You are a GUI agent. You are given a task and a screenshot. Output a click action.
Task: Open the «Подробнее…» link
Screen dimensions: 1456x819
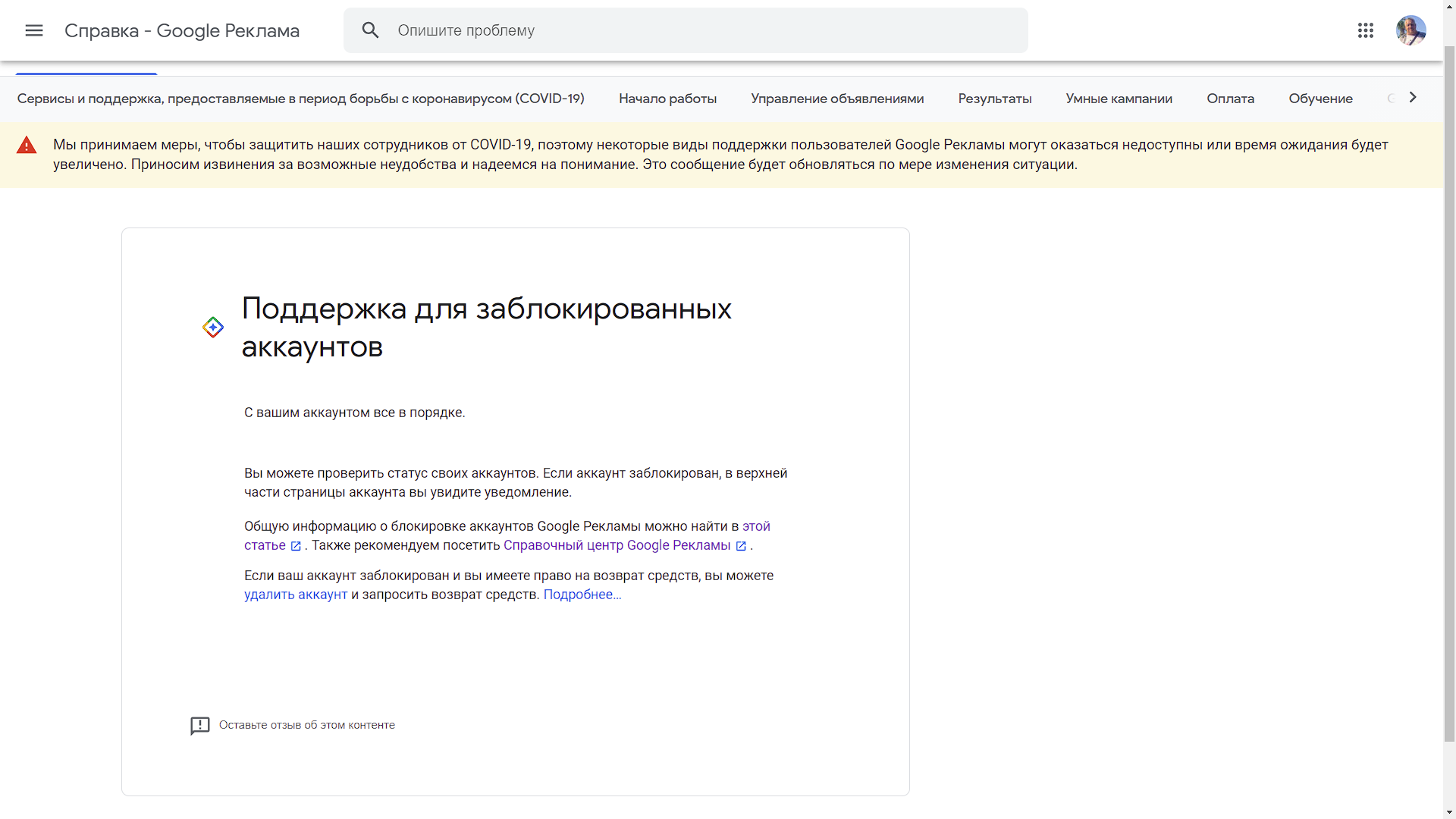(582, 595)
